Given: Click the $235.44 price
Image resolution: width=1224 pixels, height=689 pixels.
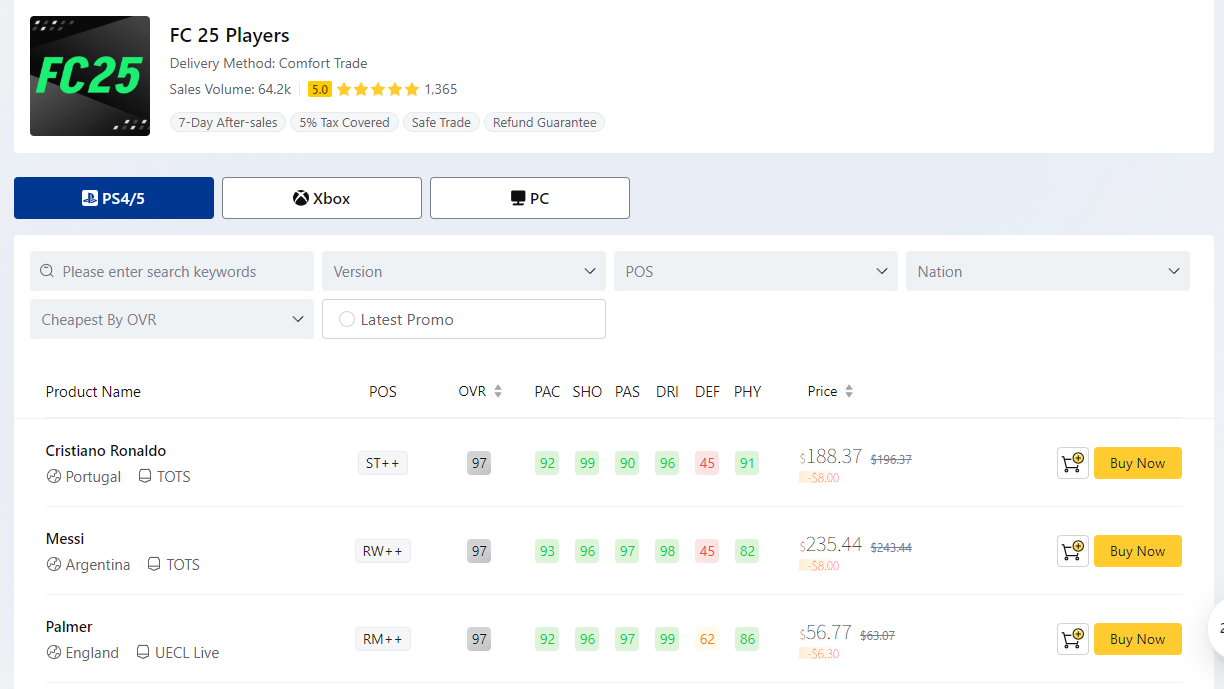Looking at the screenshot, I should coord(831,544).
